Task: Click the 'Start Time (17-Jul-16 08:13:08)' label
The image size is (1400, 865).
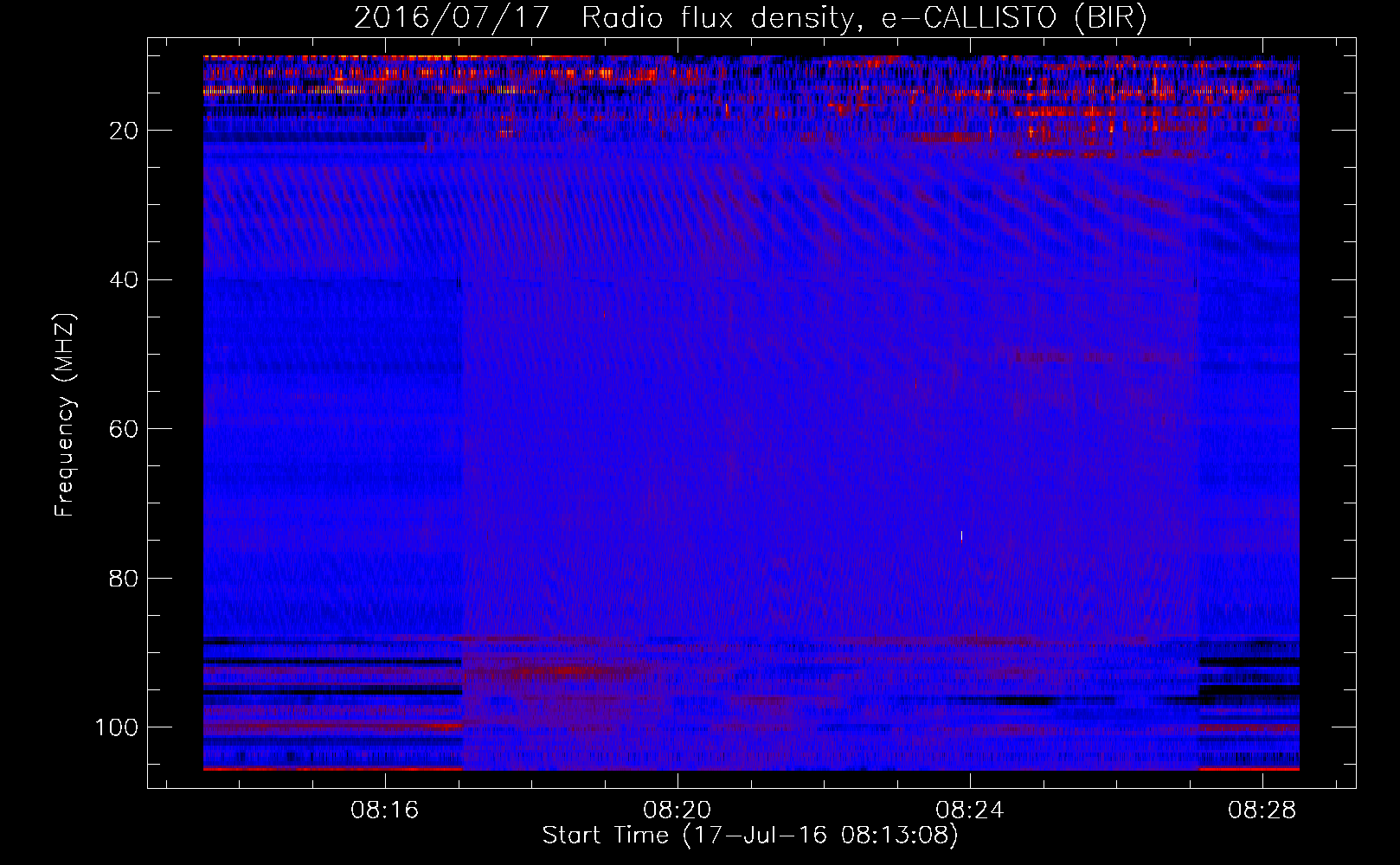Action: (750, 836)
